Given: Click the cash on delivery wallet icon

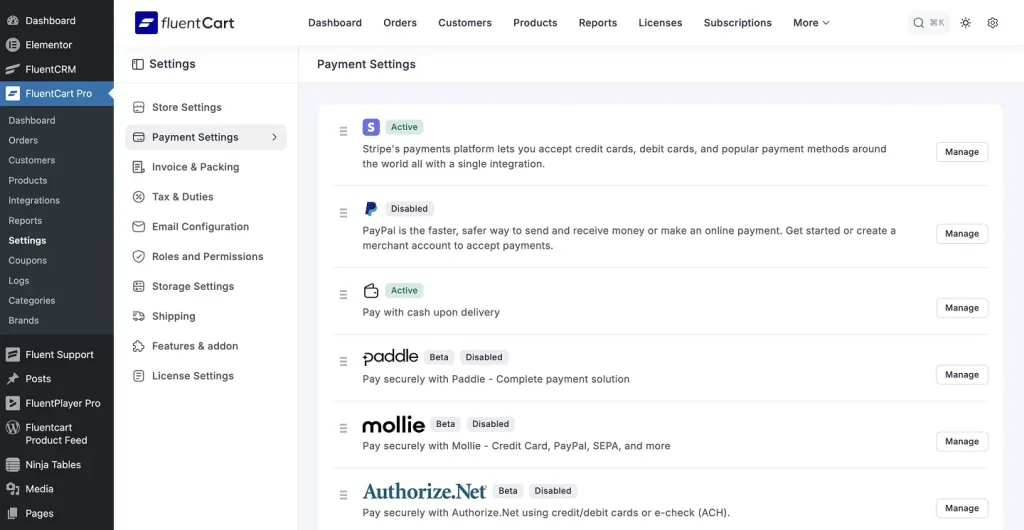Looking at the screenshot, I should coord(371,290).
